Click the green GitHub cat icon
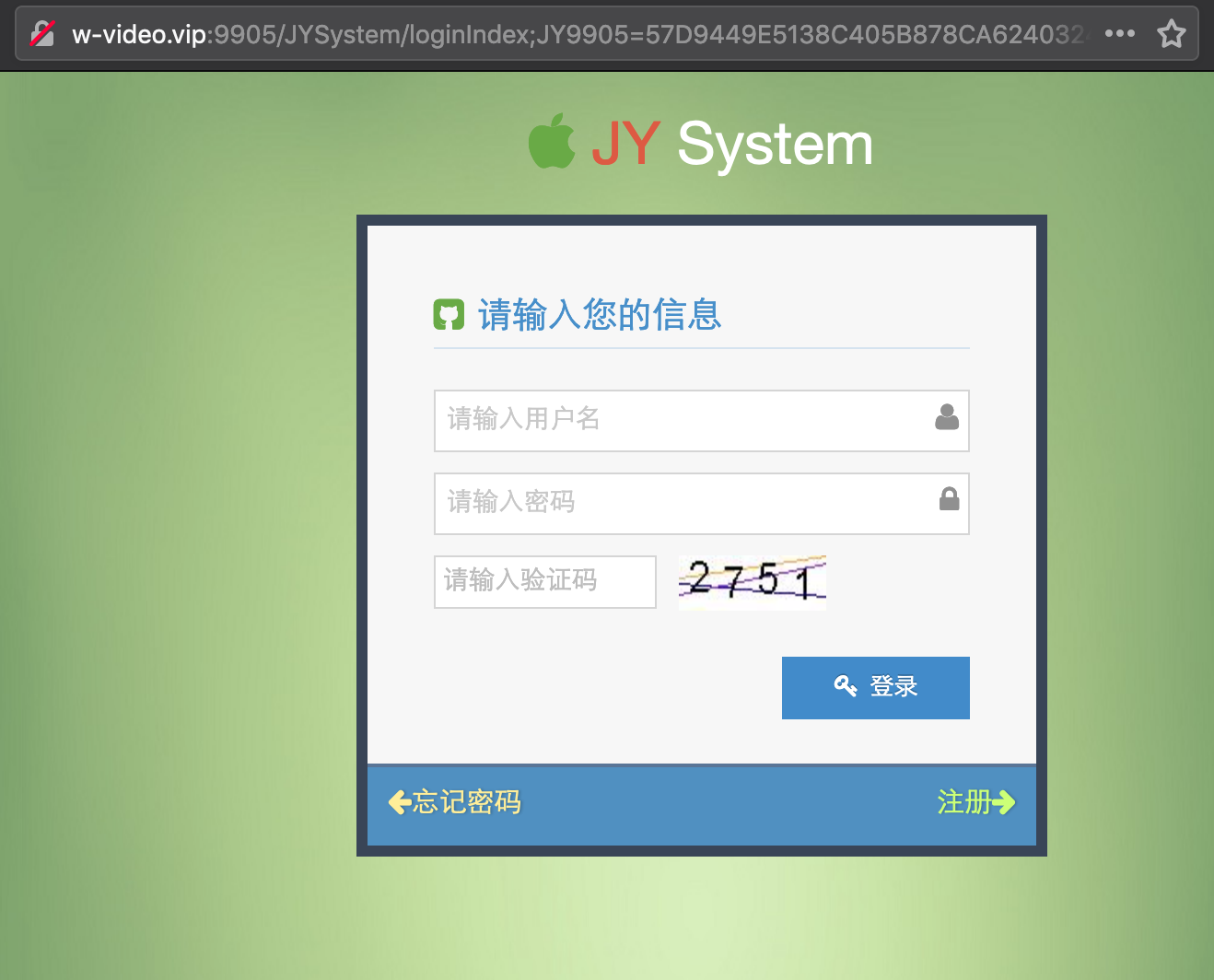The width and height of the screenshot is (1214, 980). (449, 315)
